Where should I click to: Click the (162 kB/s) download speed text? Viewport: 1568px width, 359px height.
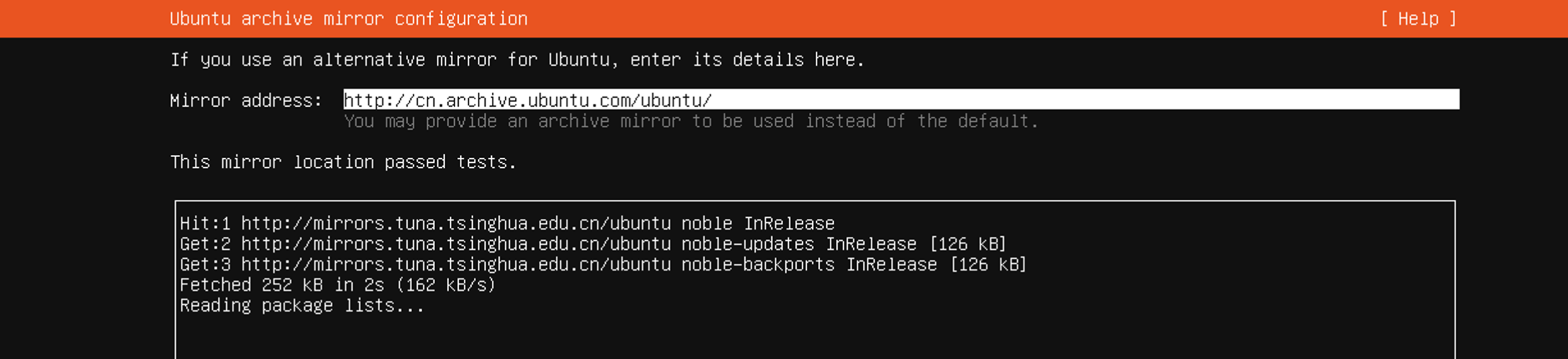point(445,285)
